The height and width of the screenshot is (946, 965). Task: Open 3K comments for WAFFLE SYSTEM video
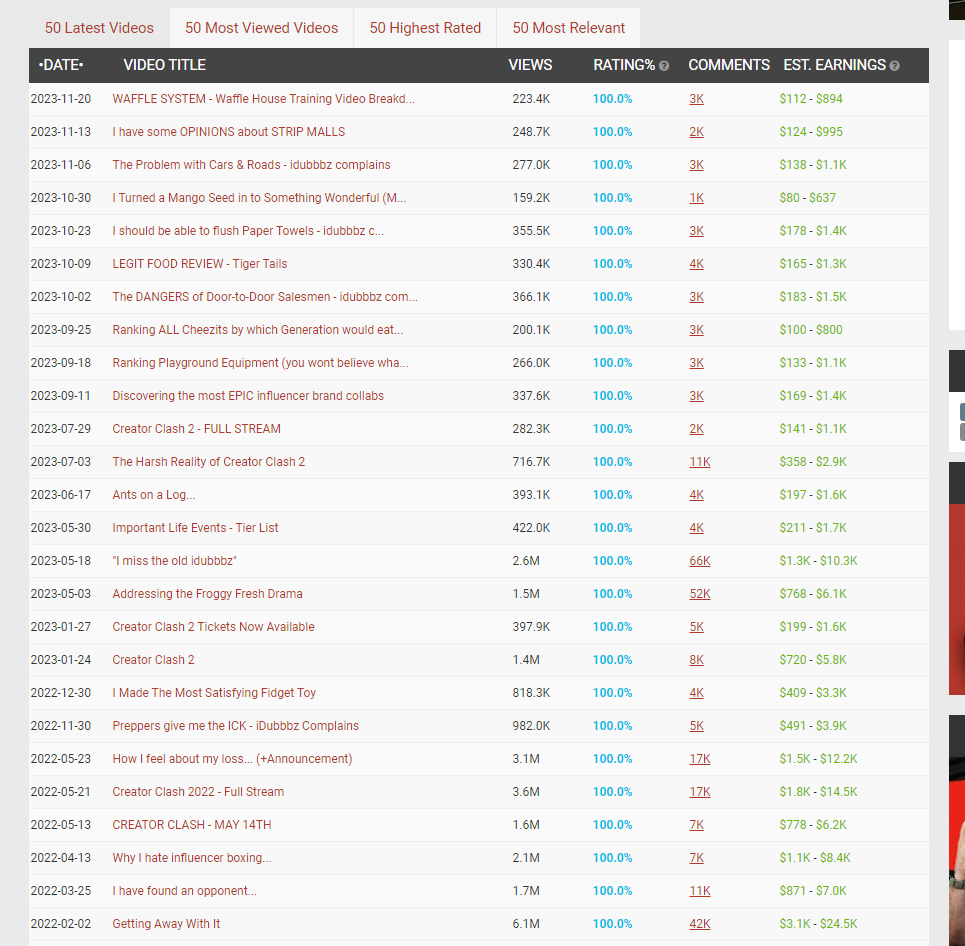click(696, 99)
